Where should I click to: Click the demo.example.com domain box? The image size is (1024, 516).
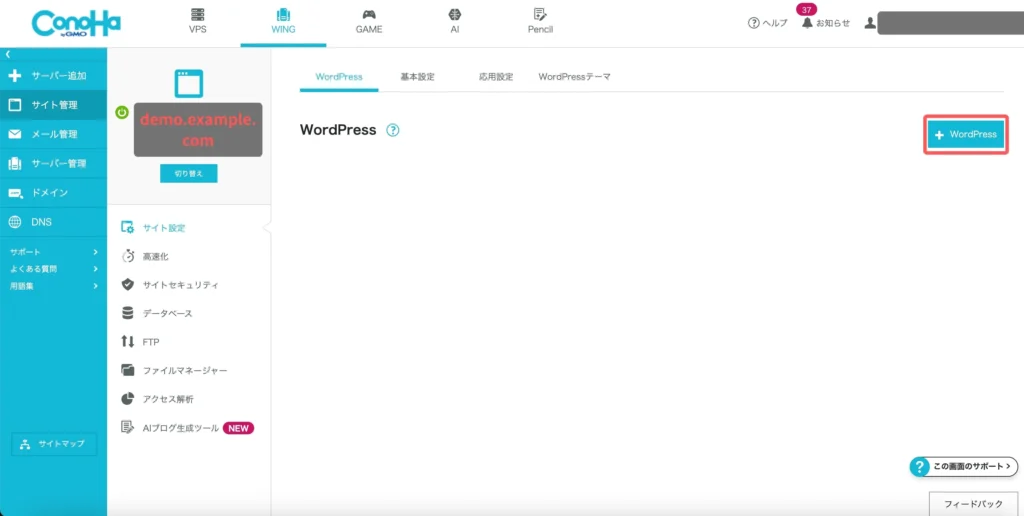[x=198, y=129]
